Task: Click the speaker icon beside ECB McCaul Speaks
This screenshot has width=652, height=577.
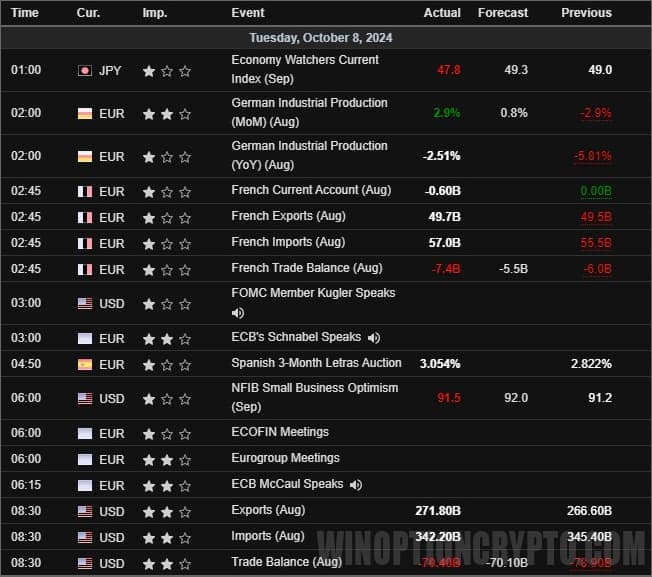Action: pos(355,484)
